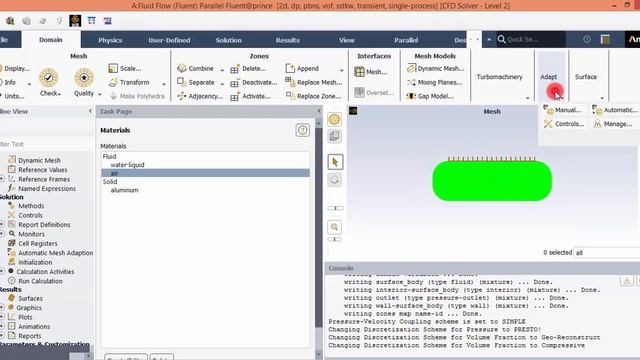The image size is (640, 360).
Task: Deactivate zones
Action: click(253, 82)
